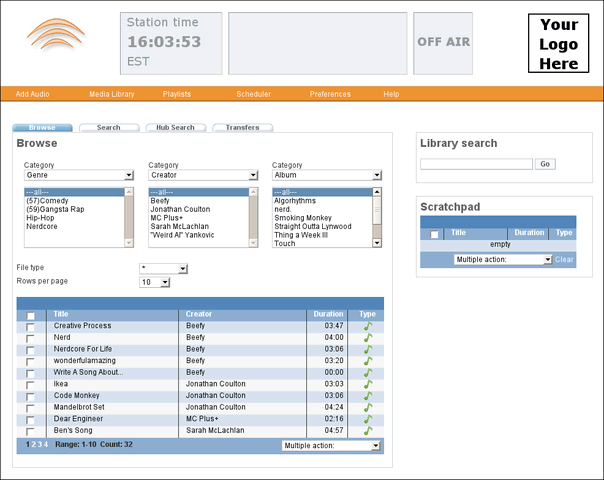The width and height of the screenshot is (604, 480).
Task: Check the Ikea row checkbox
Action: click(x=30, y=385)
